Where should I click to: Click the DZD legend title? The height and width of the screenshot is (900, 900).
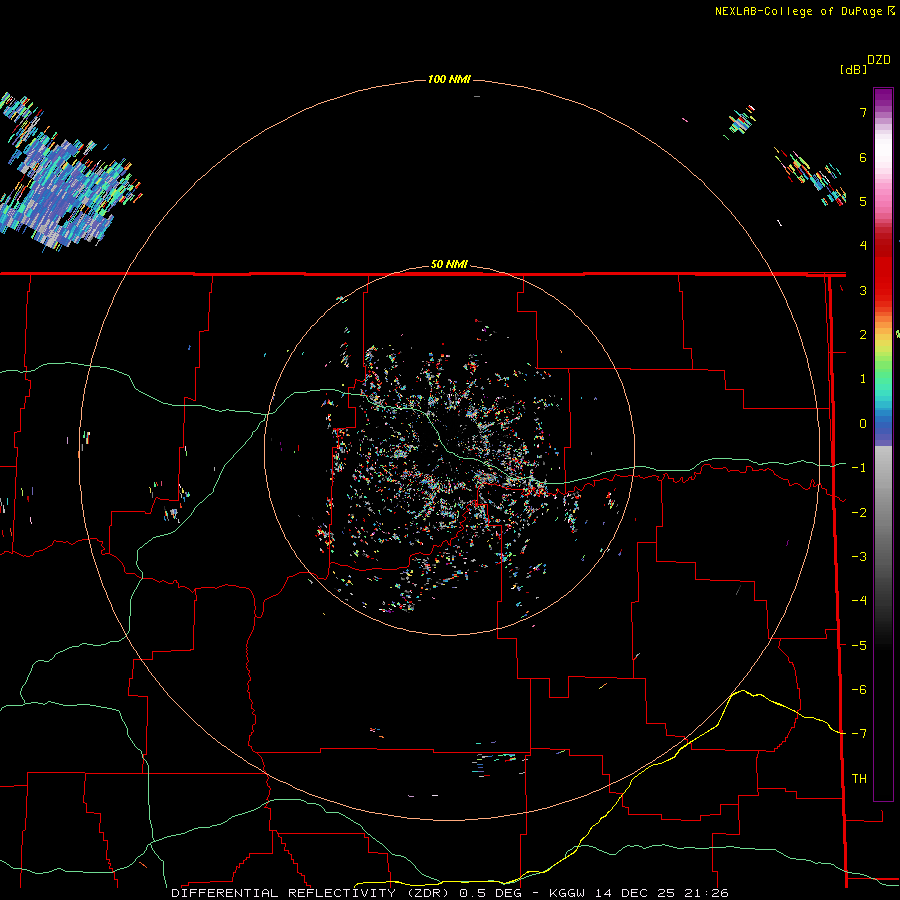click(x=879, y=60)
